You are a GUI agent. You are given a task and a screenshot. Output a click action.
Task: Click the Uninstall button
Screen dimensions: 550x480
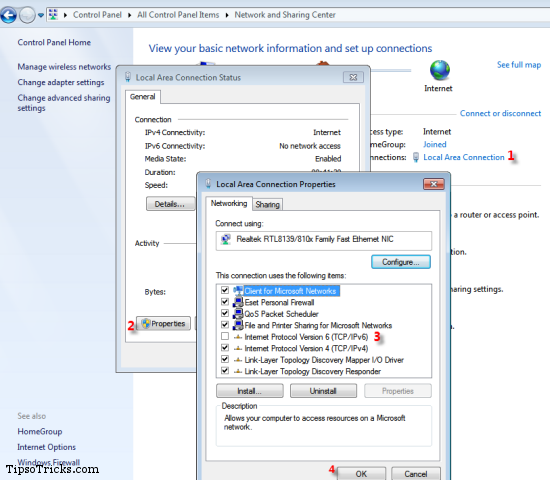pos(323,391)
